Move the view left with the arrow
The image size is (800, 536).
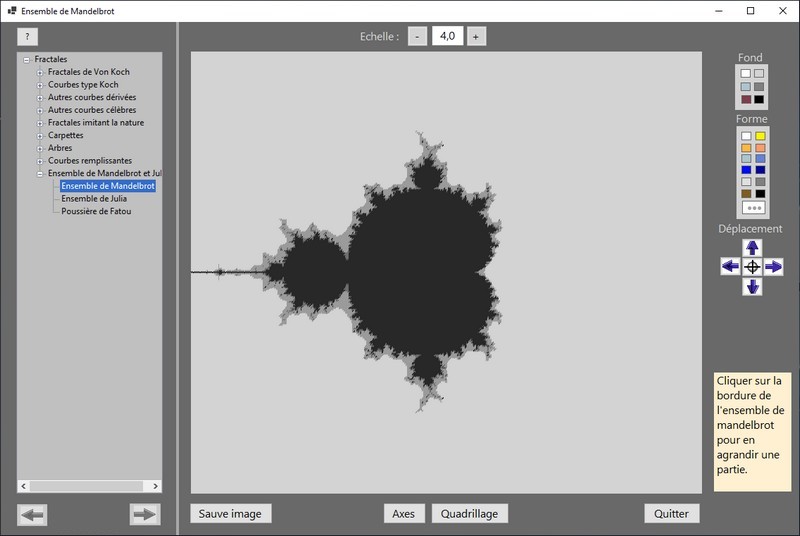point(730,266)
